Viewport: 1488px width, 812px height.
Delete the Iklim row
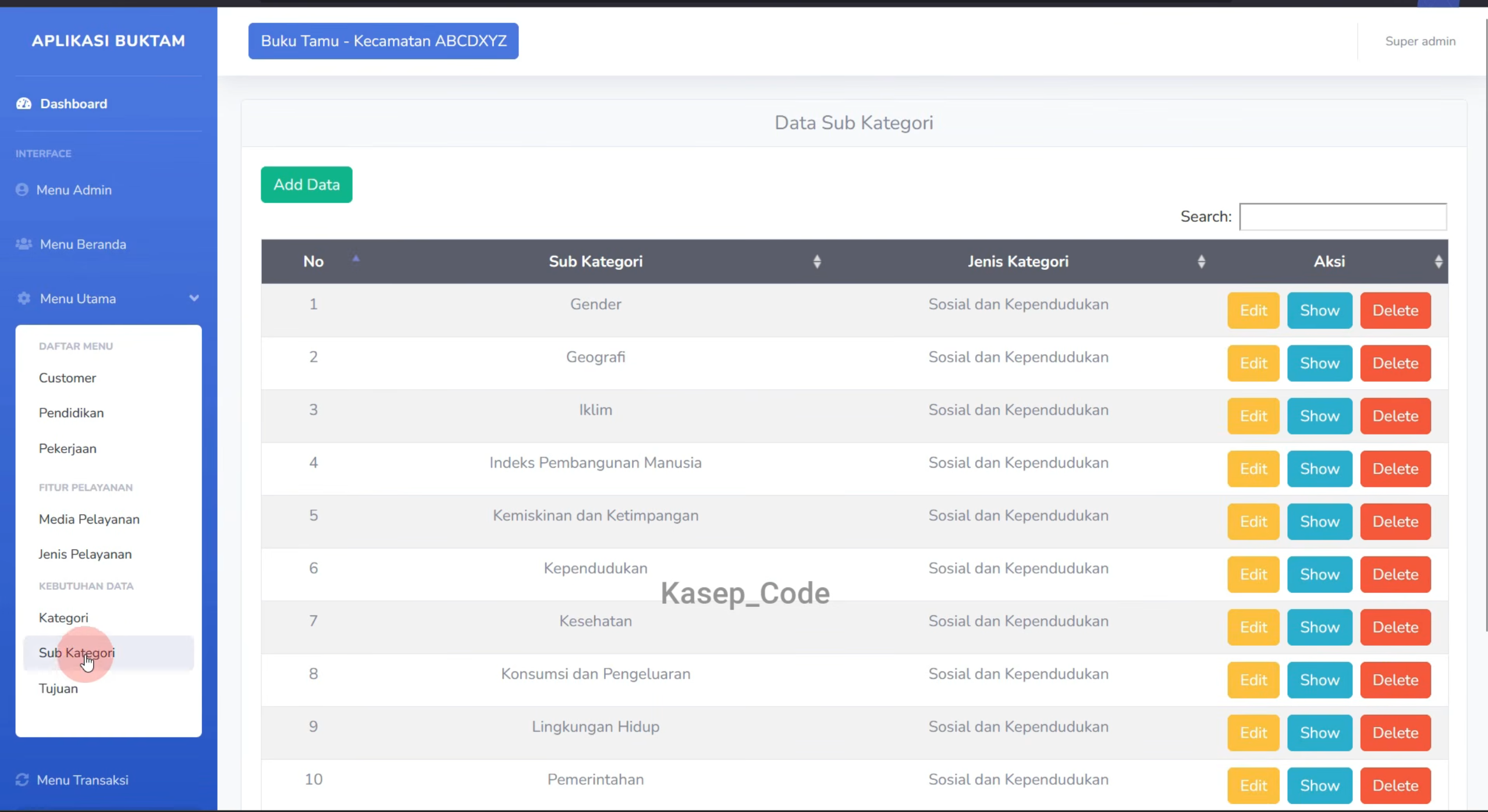pyautogui.click(x=1395, y=416)
